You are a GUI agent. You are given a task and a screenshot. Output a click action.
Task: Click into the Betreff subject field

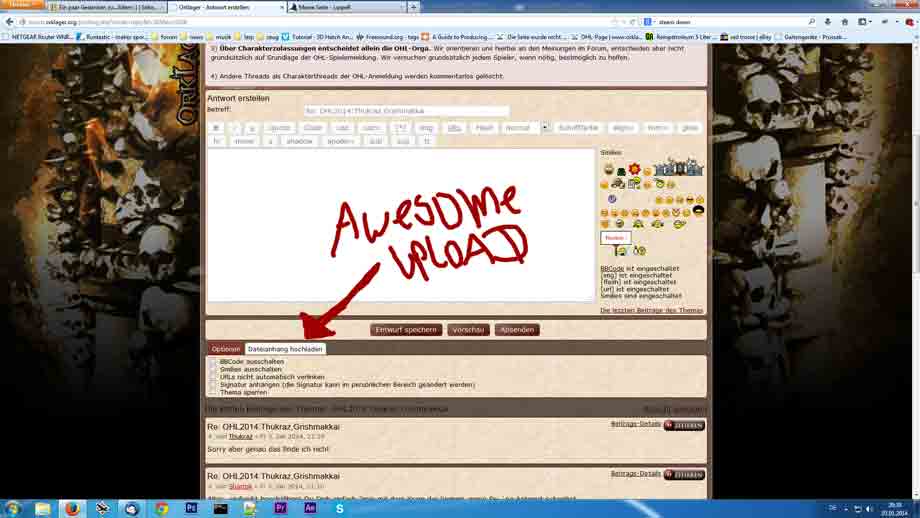(405, 111)
